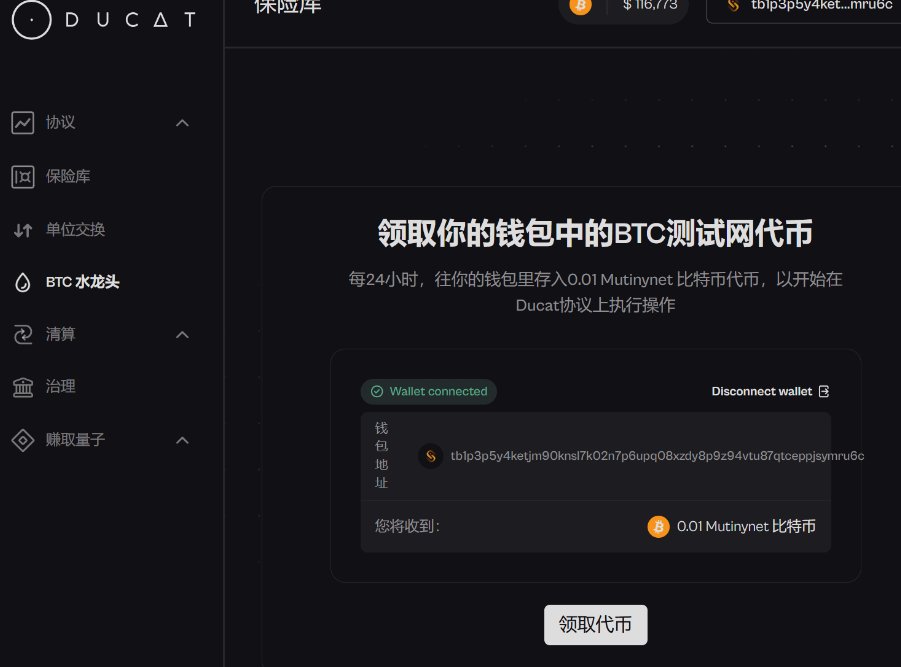Click the 领取你的钱包中的BTC测试网代币 heading
901x667 pixels.
click(595, 233)
